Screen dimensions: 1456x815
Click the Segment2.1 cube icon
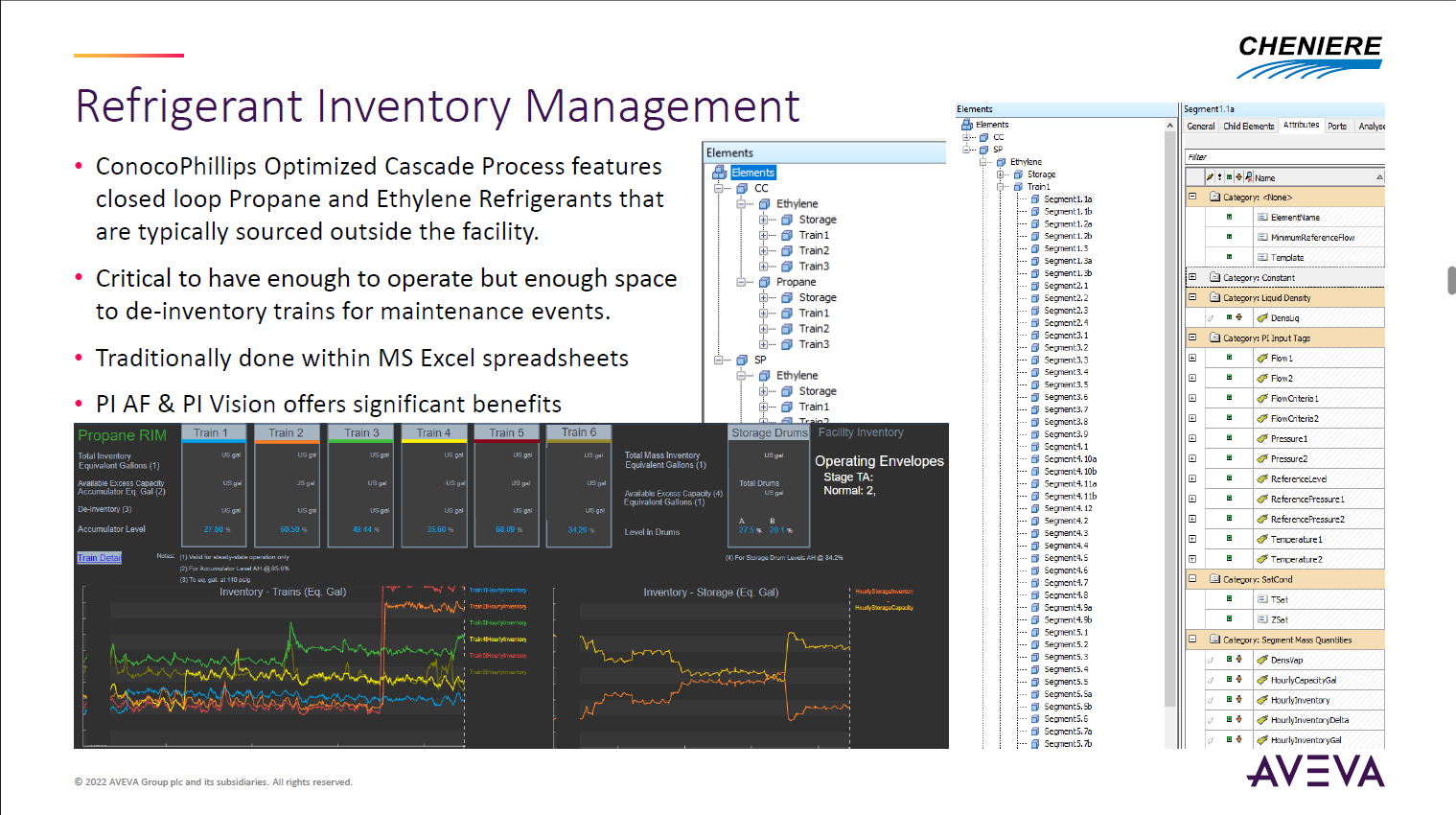1035,286
